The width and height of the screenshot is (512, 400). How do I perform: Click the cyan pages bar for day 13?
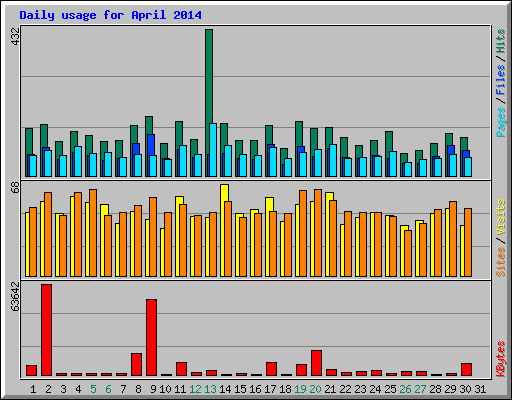click(213, 150)
